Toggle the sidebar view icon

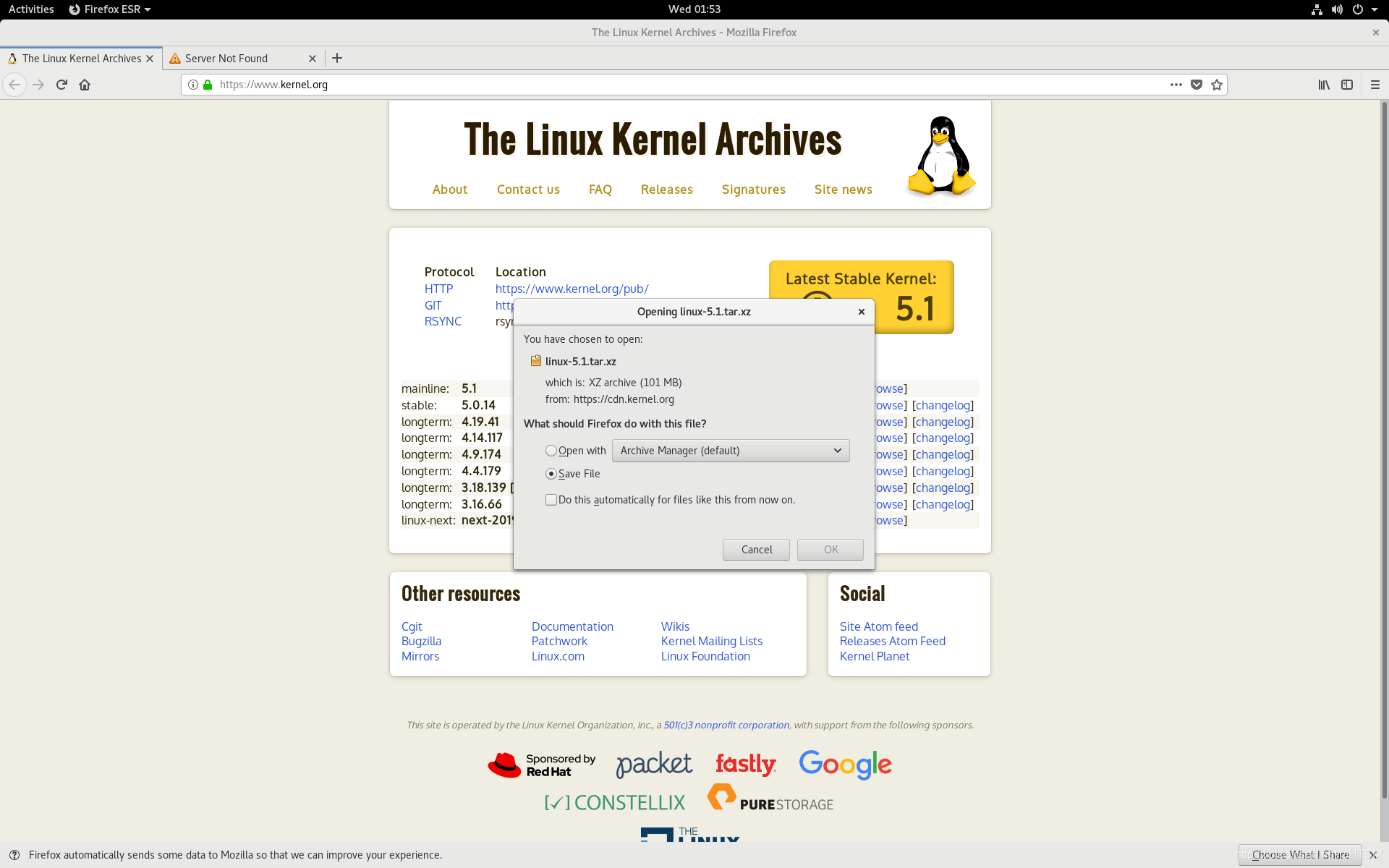1347,85
